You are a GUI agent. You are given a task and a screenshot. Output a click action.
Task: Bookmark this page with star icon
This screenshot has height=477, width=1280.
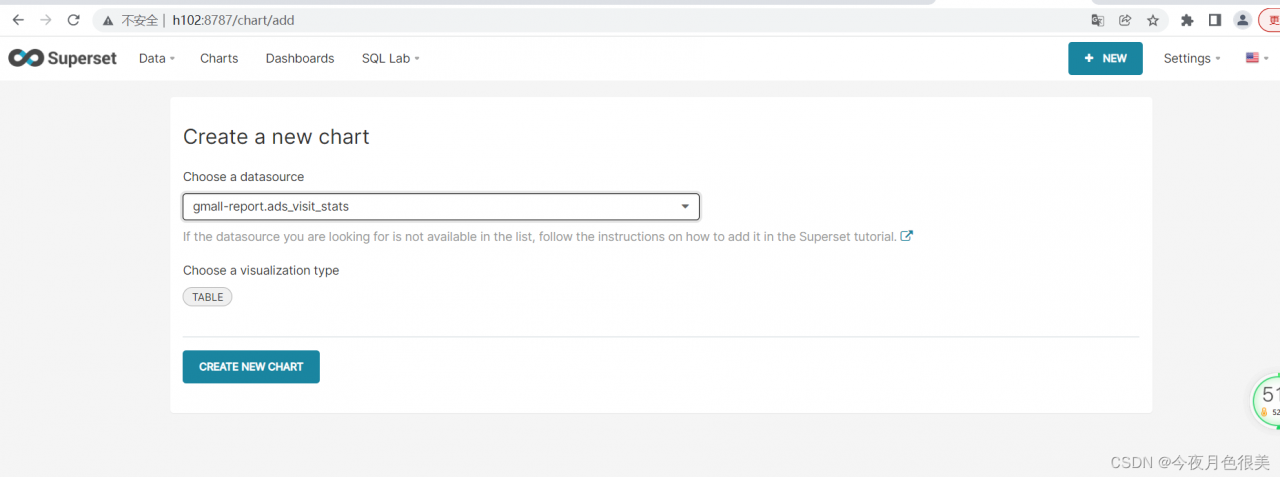(1153, 20)
